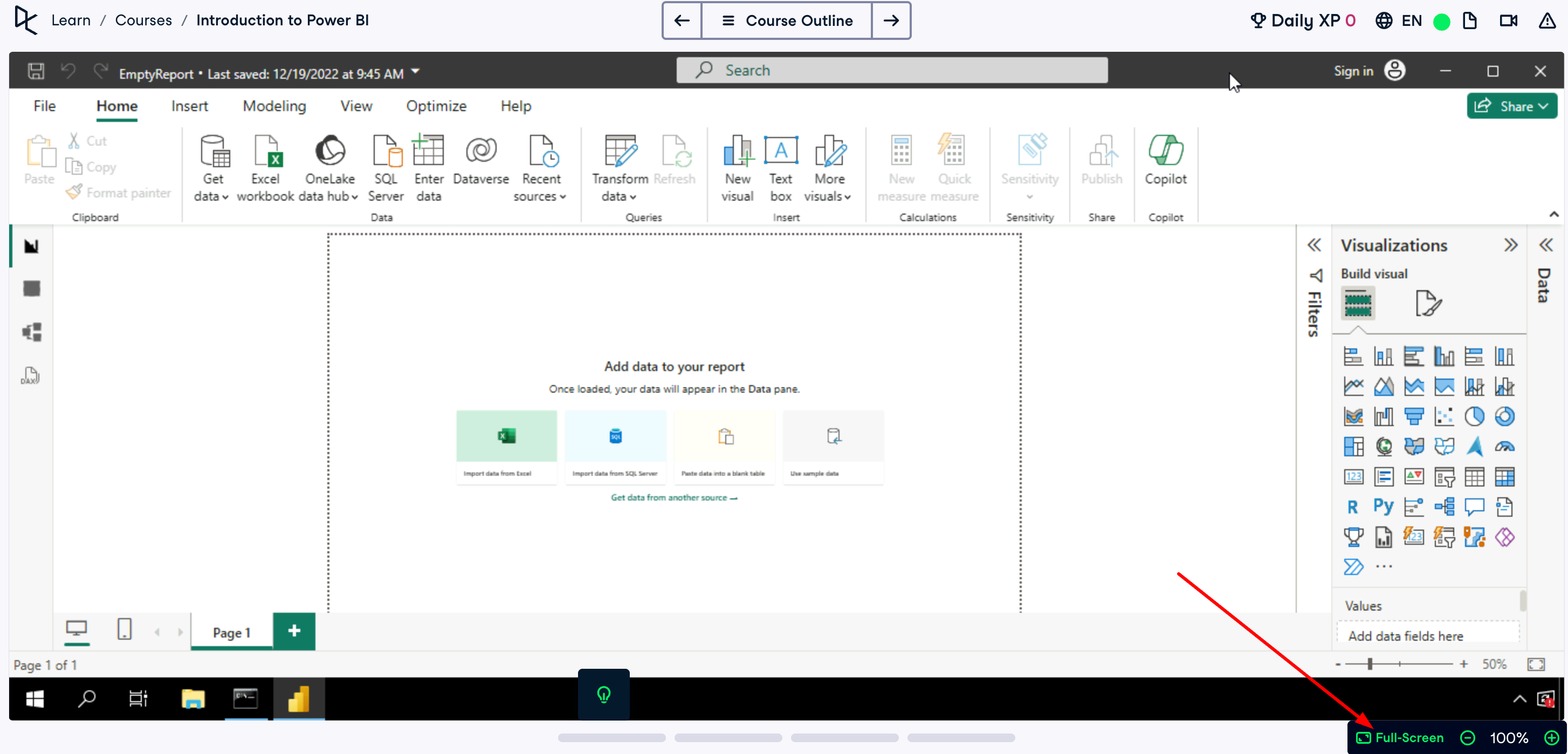
Task: Open DAX query view in left sidebar
Action: point(31,375)
